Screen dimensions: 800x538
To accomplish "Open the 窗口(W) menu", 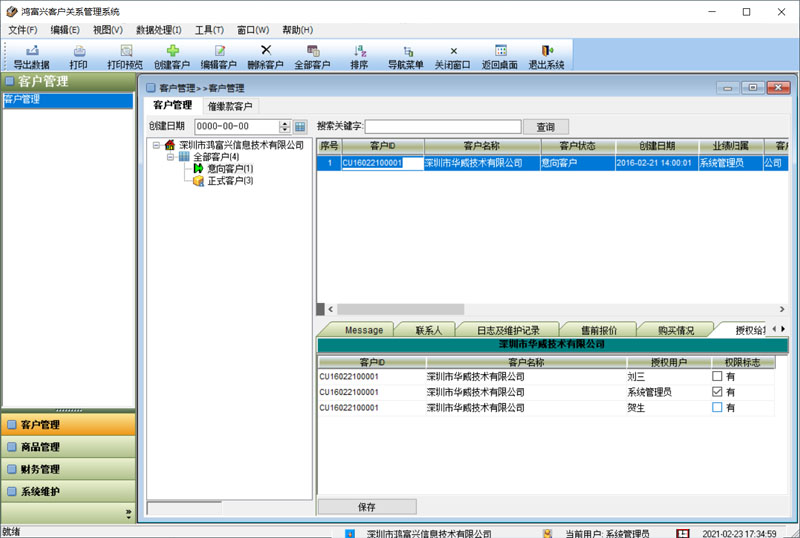I will click(253, 30).
